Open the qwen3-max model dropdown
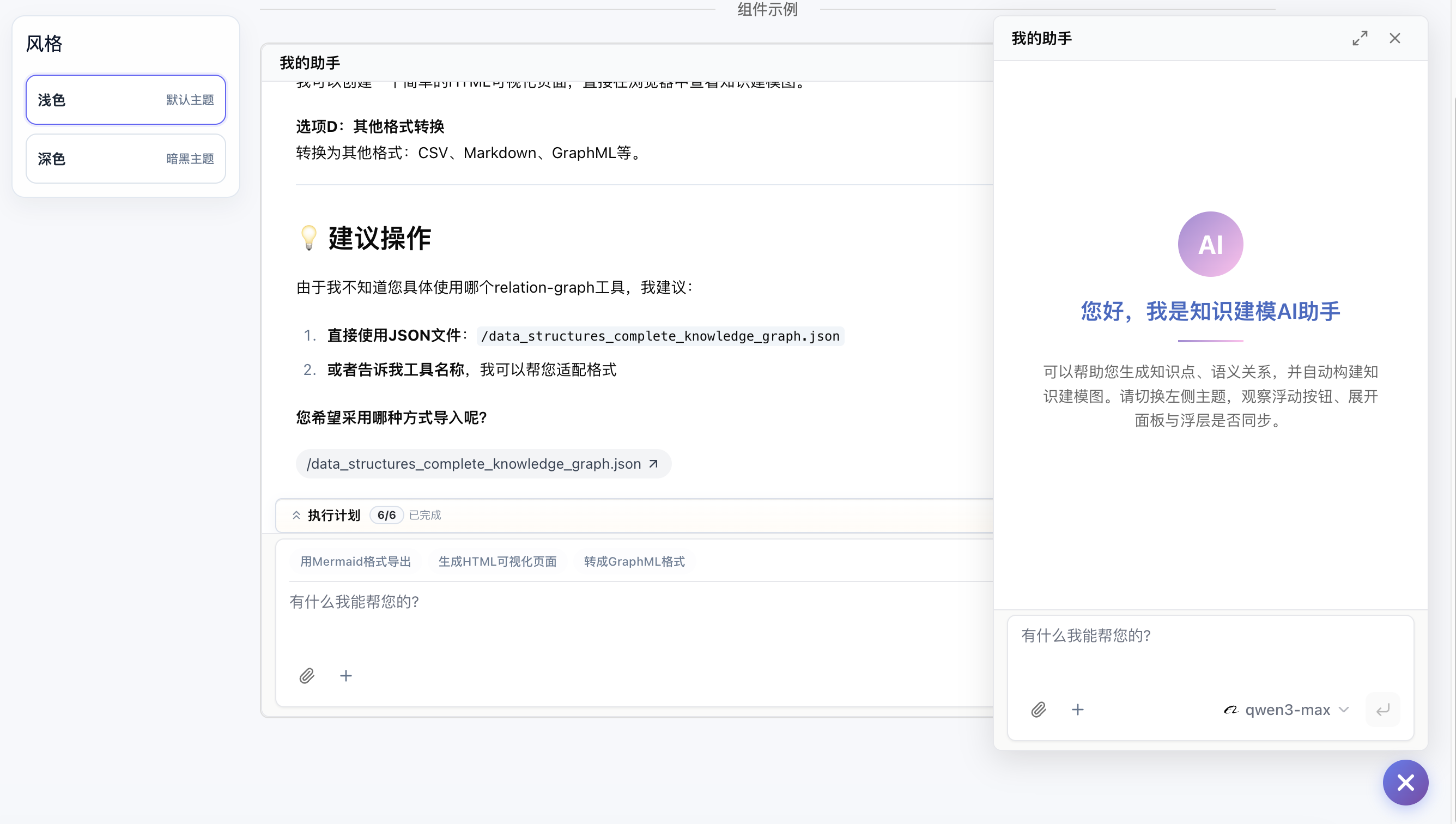The image size is (1456, 824). click(x=1285, y=710)
